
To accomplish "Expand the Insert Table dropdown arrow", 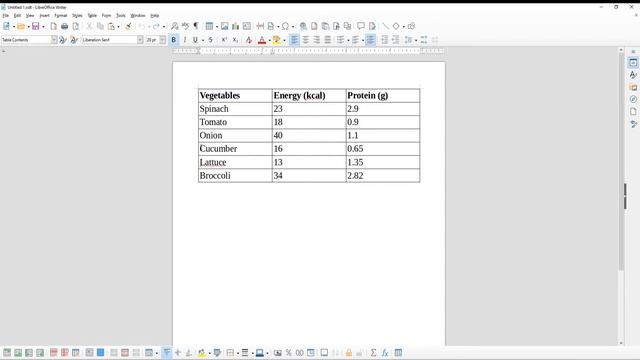I will pyautogui.click(x=217, y=27).
